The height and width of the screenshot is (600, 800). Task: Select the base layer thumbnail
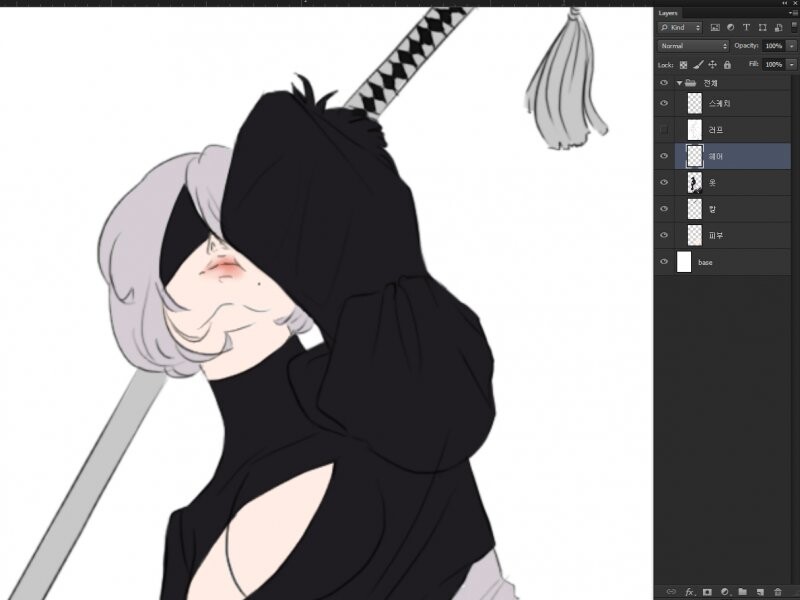click(x=684, y=262)
